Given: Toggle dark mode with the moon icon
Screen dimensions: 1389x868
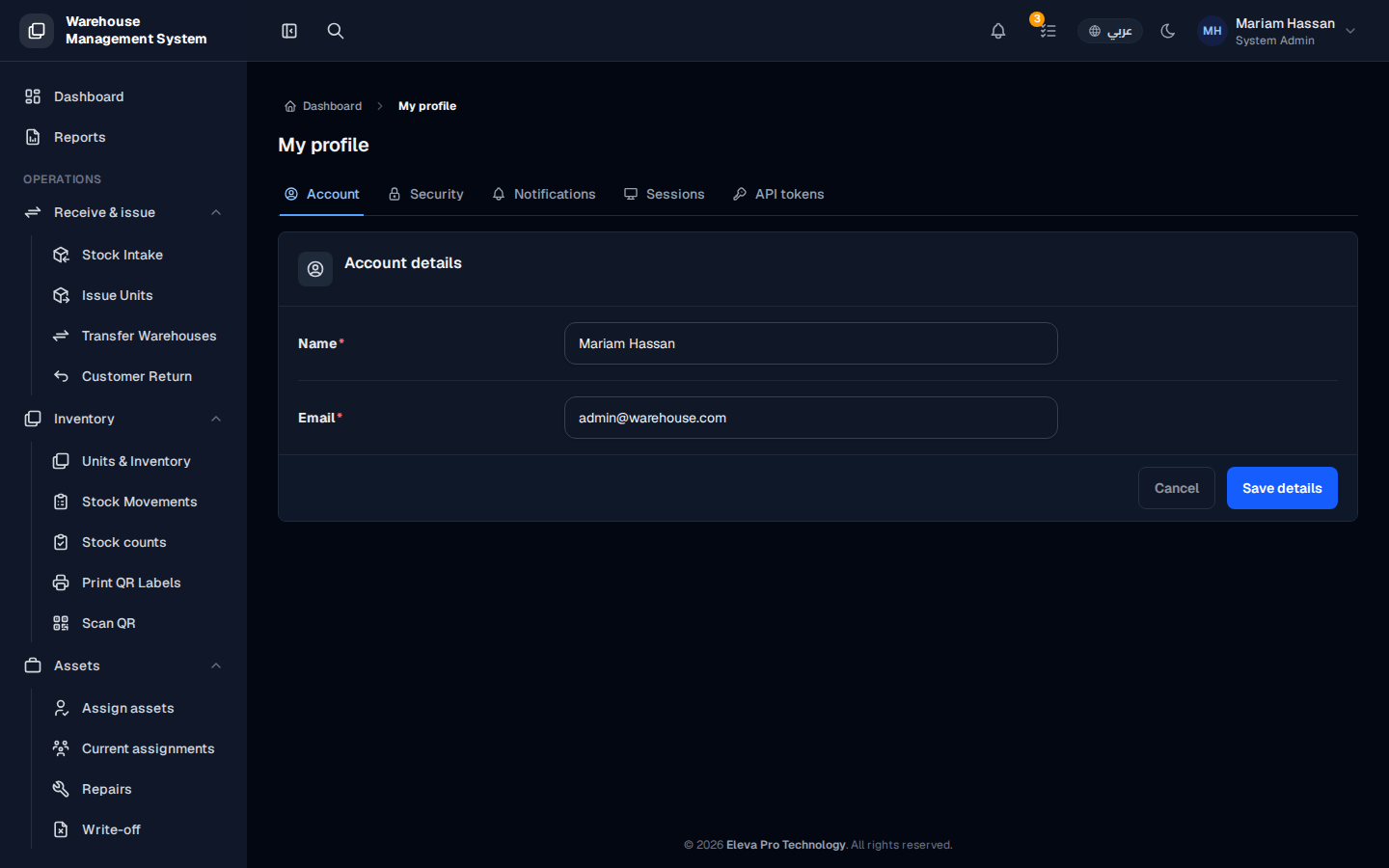Looking at the screenshot, I should pyautogui.click(x=1168, y=31).
